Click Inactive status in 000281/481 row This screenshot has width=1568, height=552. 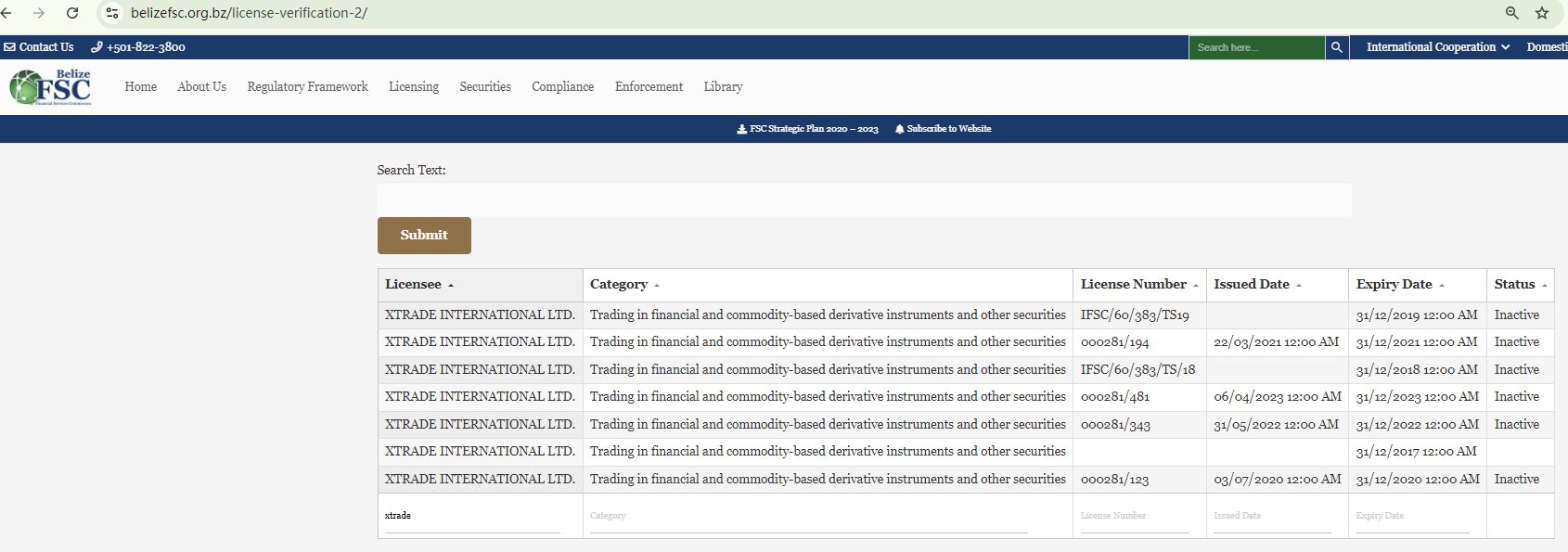point(1517,397)
